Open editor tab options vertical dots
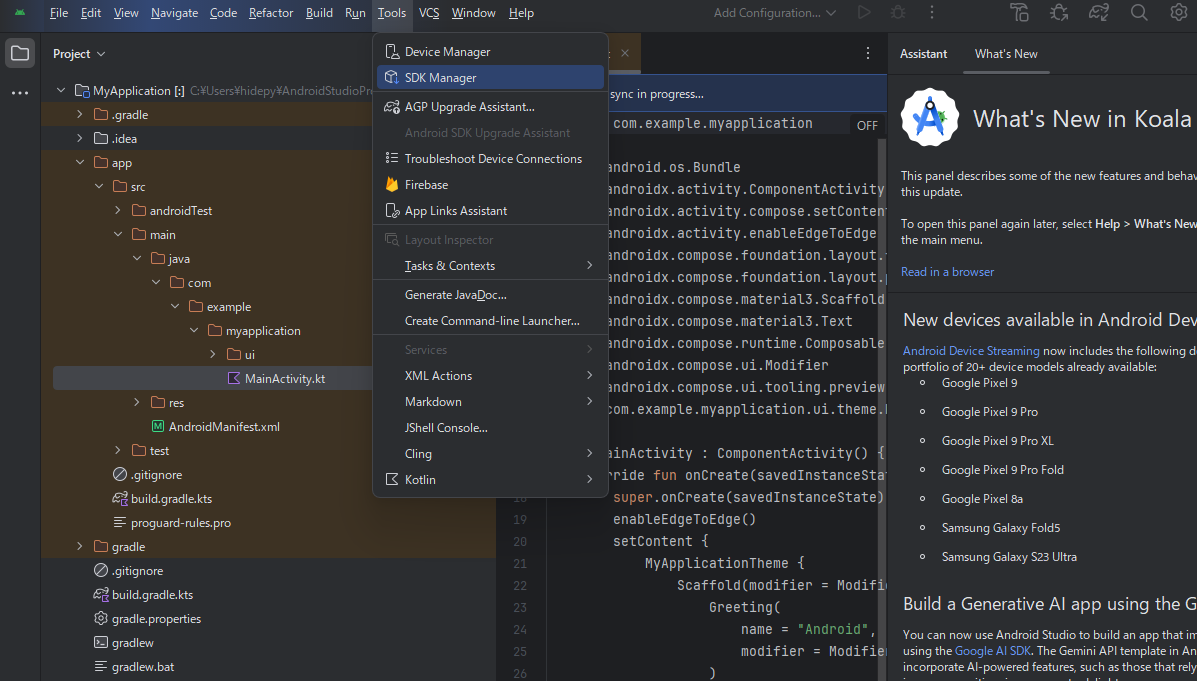 tap(868, 53)
